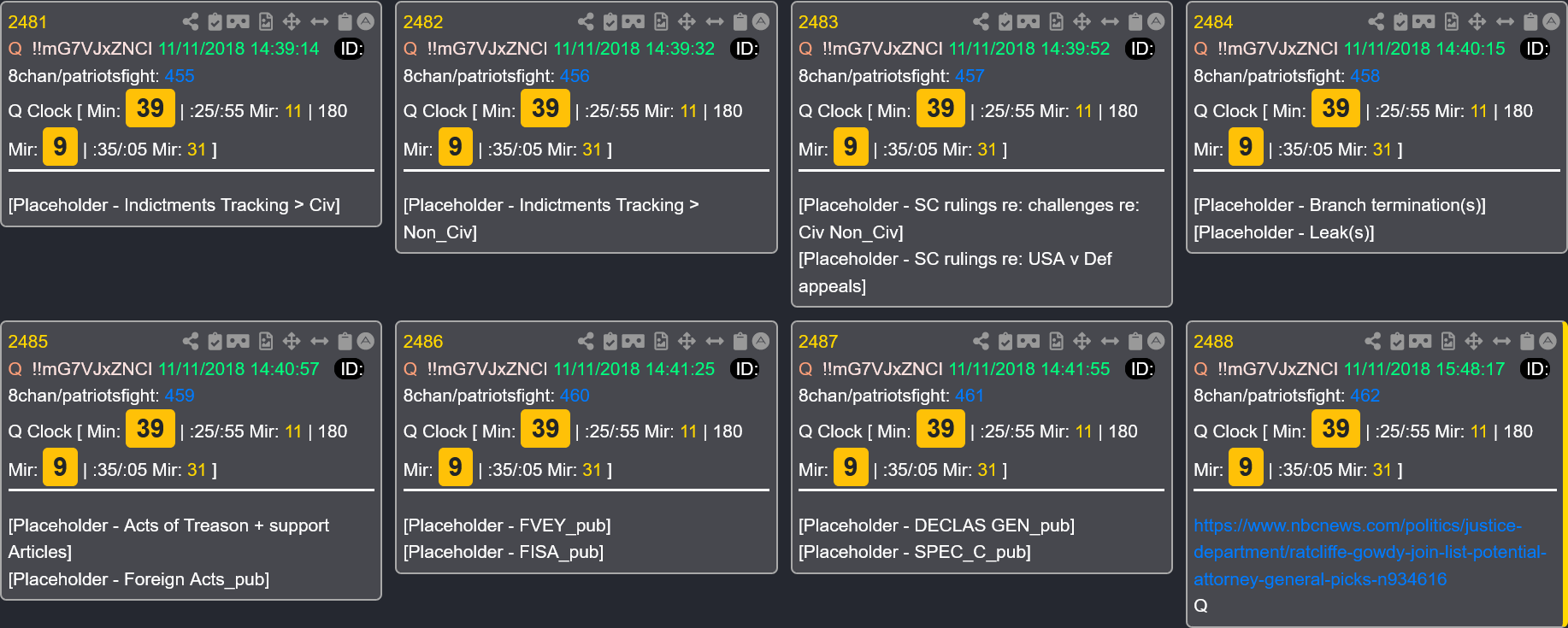Click clipboard-check icon on post 2482
1568x628 pixels.
tap(610, 21)
